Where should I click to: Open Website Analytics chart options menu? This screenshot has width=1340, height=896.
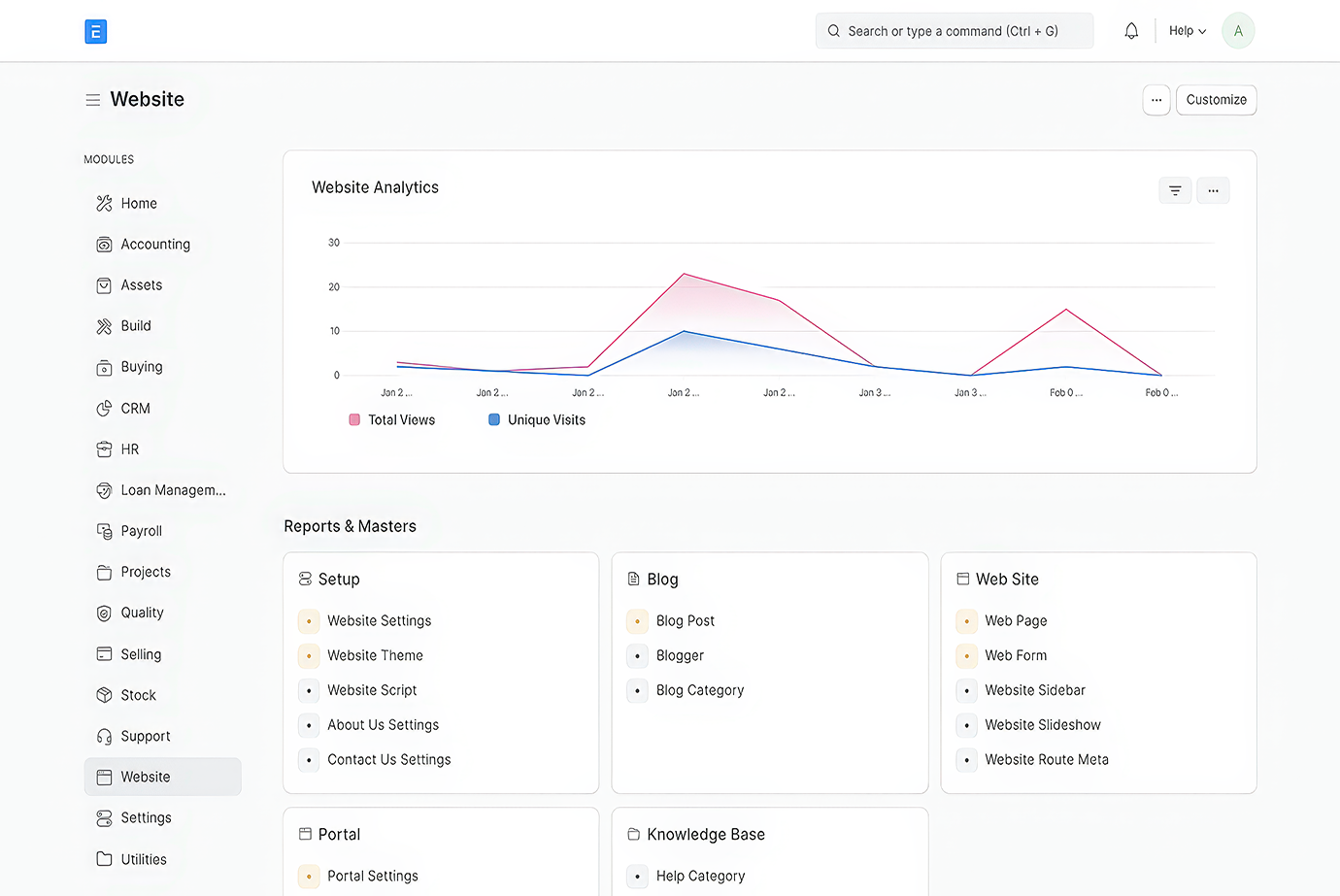tap(1213, 190)
